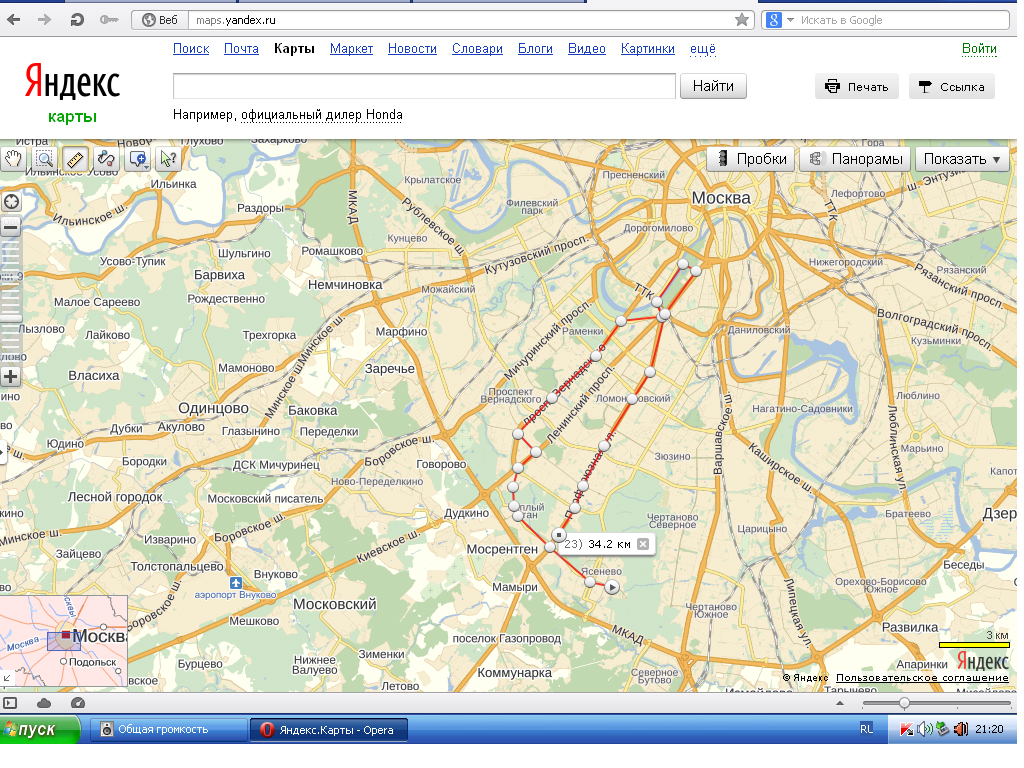Toggle the ruler distance measurement tool

[x=75, y=158]
